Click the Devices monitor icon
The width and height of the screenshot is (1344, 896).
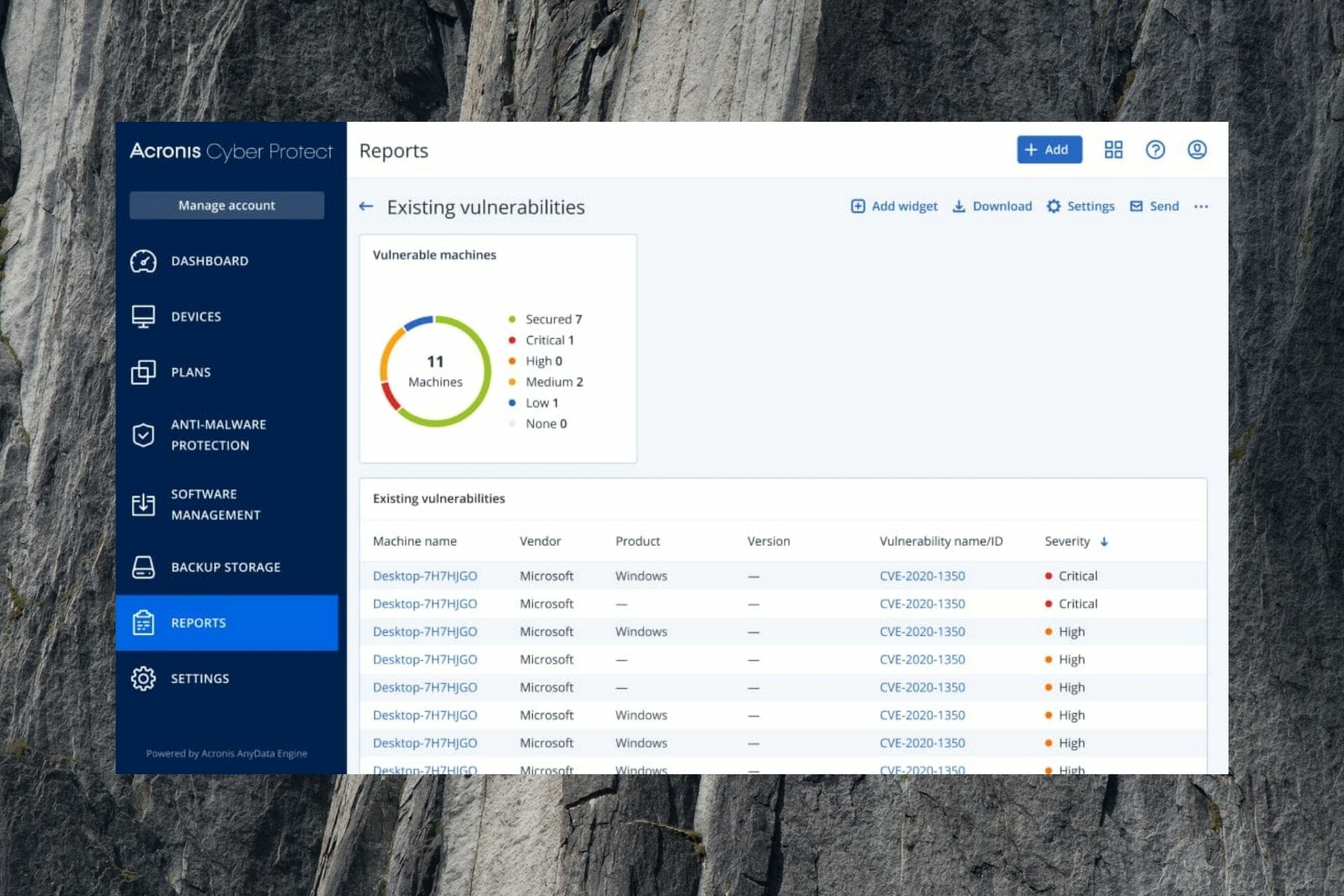click(x=143, y=316)
